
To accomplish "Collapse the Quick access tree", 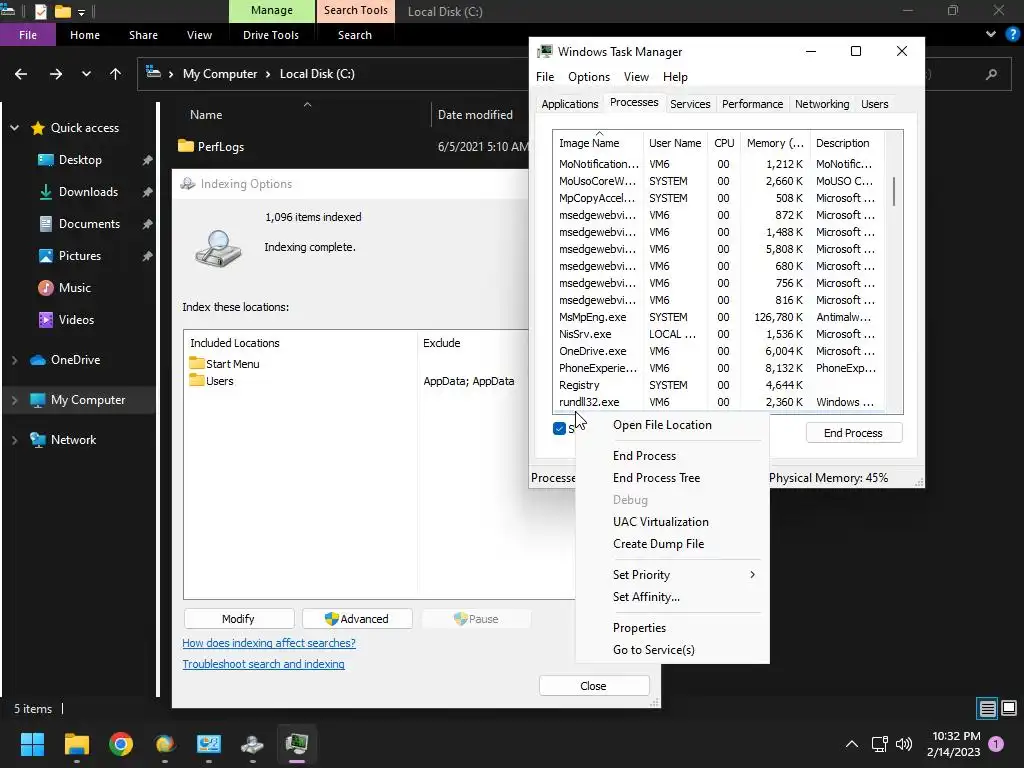I will [x=14, y=128].
